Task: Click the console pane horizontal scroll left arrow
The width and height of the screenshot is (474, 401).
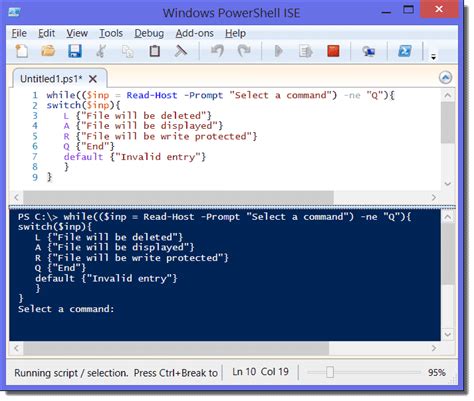Action: pyautogui.click(x=16, y=348)
